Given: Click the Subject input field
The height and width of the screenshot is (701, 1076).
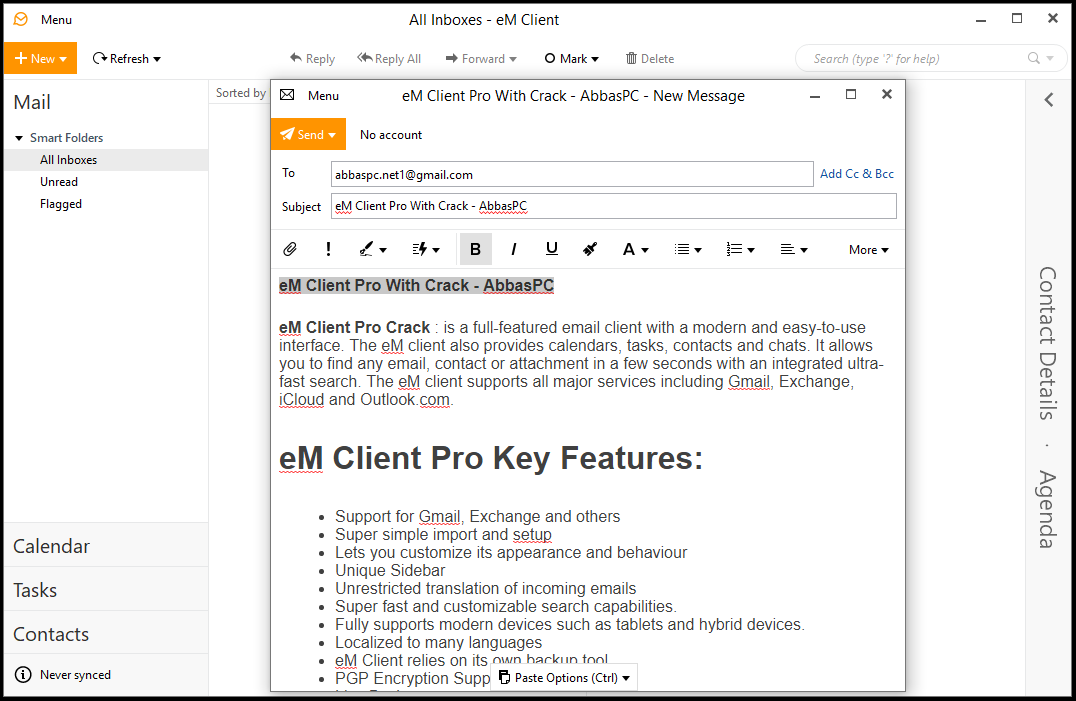Looking at the screenshot, I should coord(613,206).
